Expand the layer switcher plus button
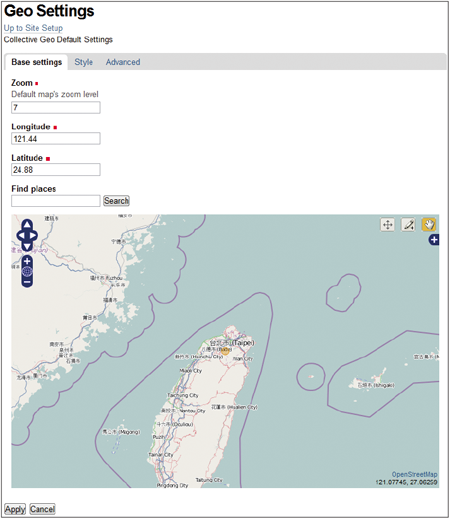This screenshot has width=450, height=519. coord(434,239)
